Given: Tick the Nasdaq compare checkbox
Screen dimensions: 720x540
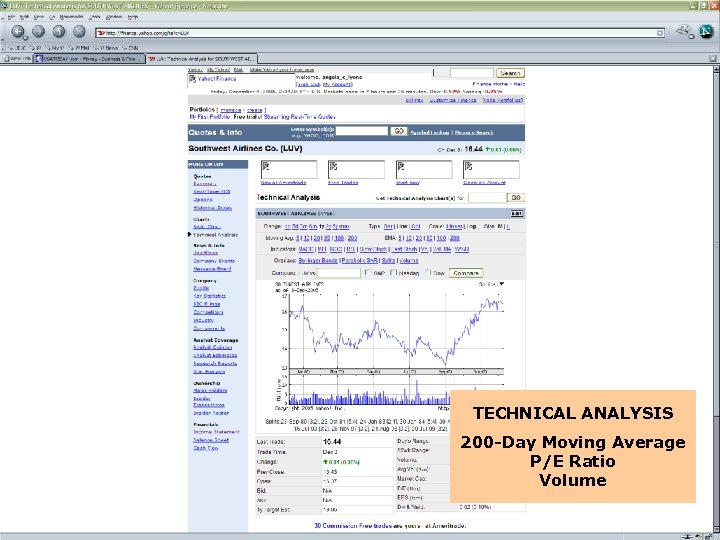Looking at the screenshot, I should pos(393,272).
